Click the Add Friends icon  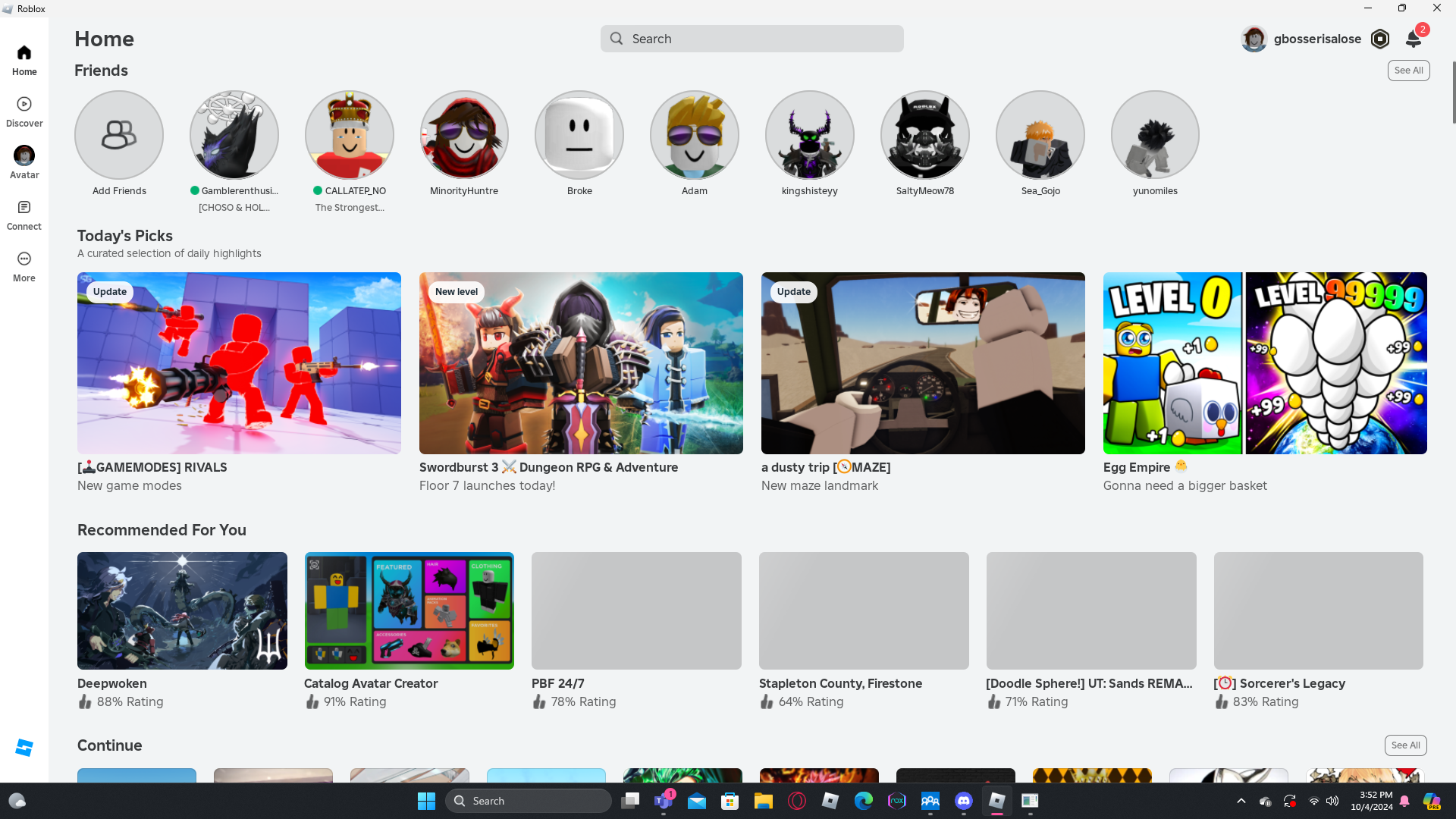pos(119,135)
